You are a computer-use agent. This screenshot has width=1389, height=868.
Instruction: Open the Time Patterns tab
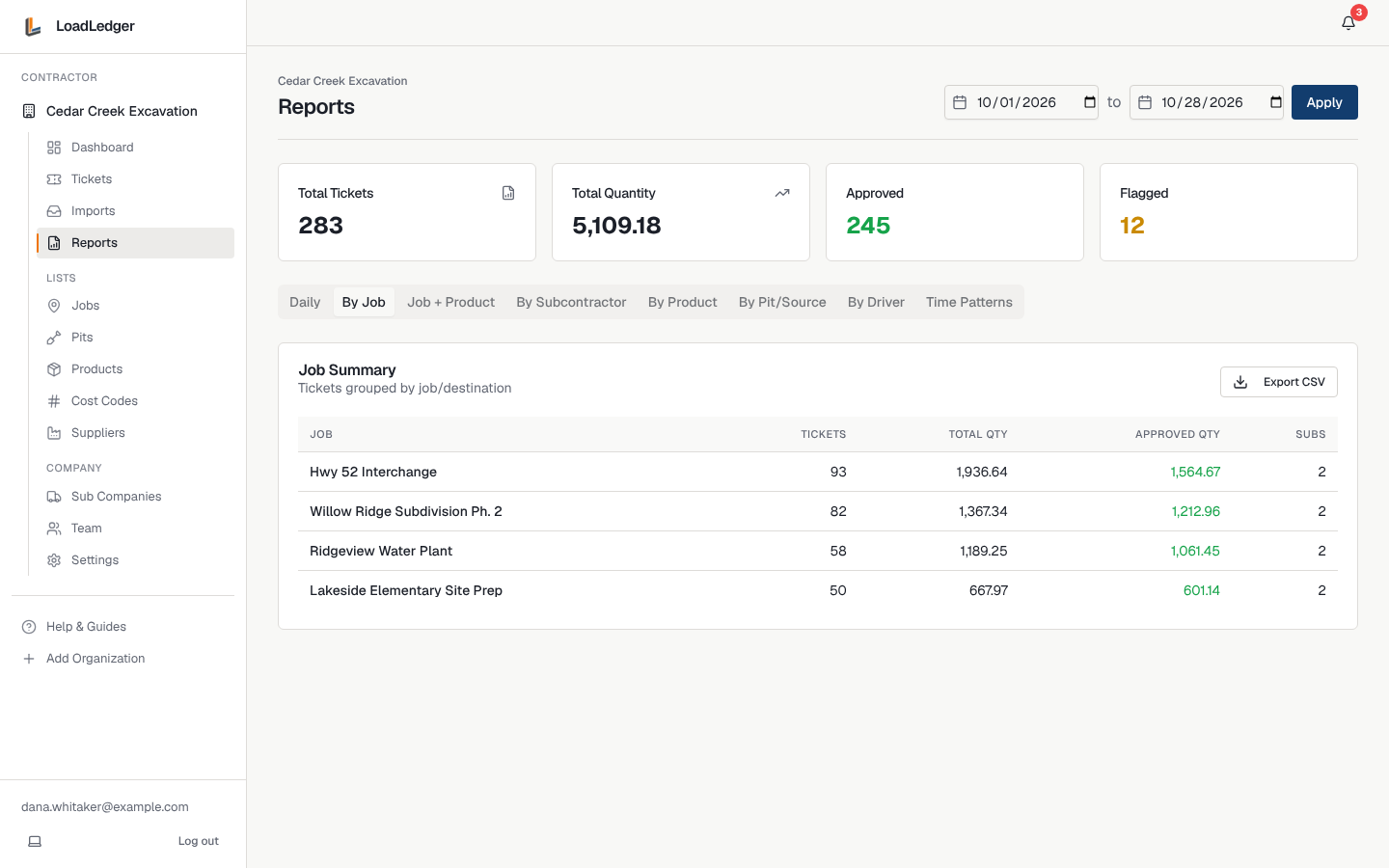pyautogui.click(x=969, y=302)
